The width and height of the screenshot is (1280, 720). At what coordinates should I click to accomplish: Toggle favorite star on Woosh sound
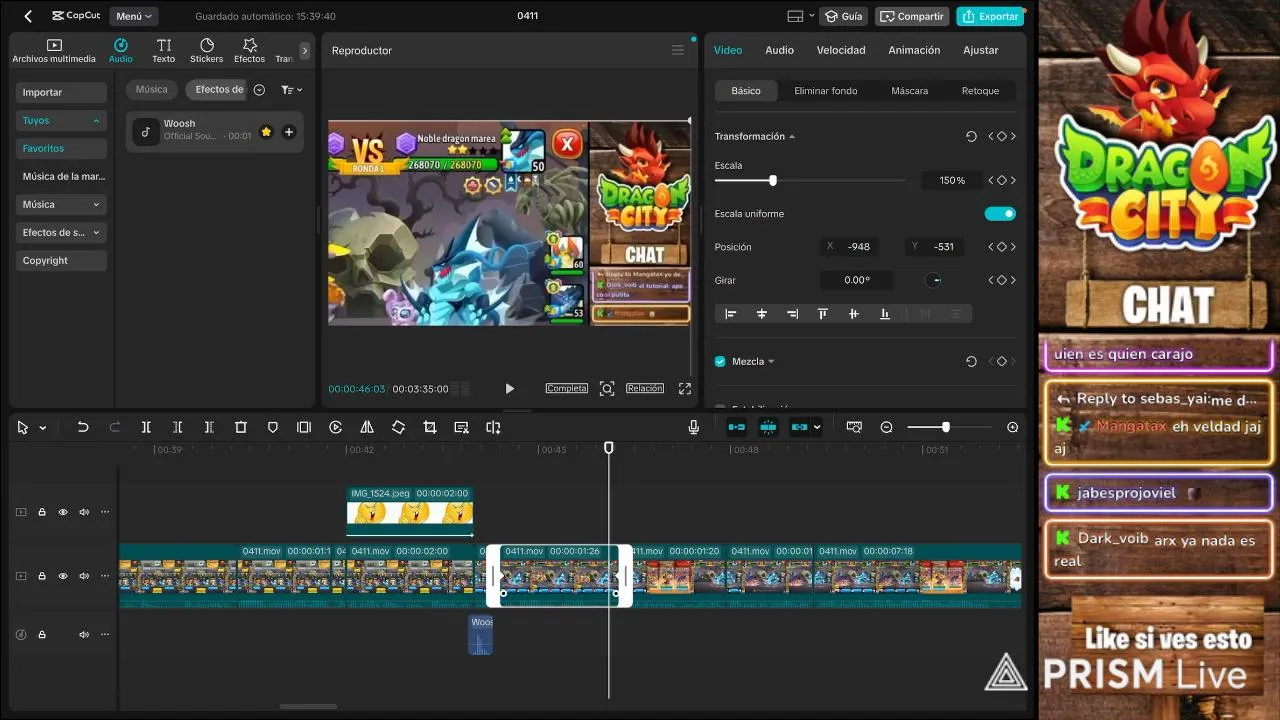click(266, 132)
